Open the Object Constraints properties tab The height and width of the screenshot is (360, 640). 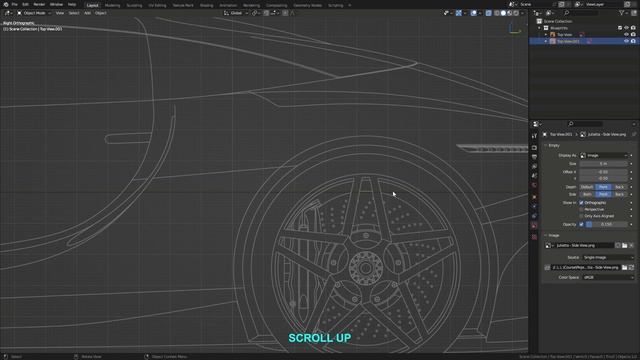(534, 216)
